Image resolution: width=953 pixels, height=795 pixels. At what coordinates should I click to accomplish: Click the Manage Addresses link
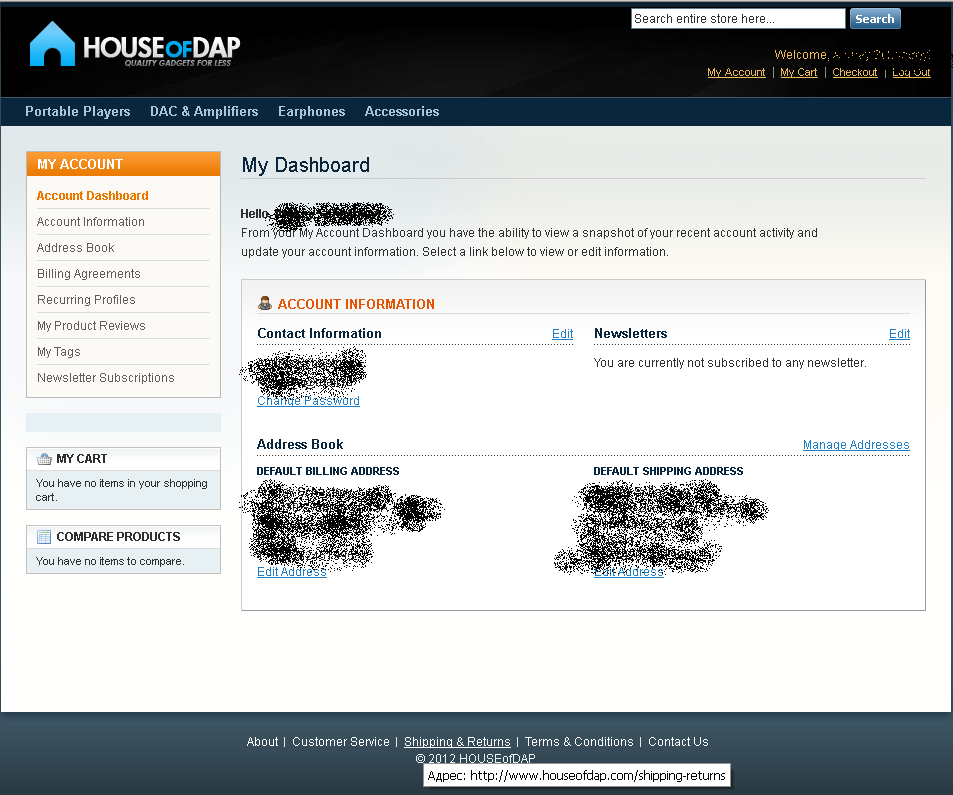(x=856, y=445)
